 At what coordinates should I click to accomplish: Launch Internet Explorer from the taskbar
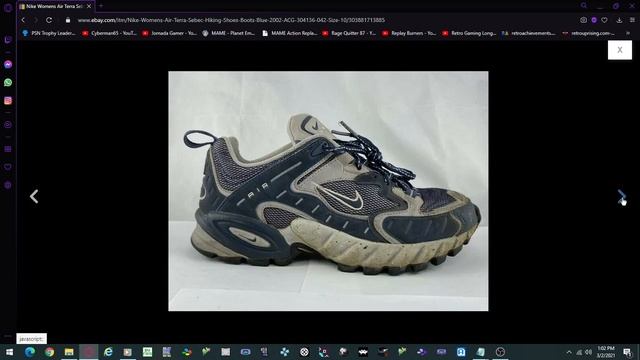click(108, 352)
